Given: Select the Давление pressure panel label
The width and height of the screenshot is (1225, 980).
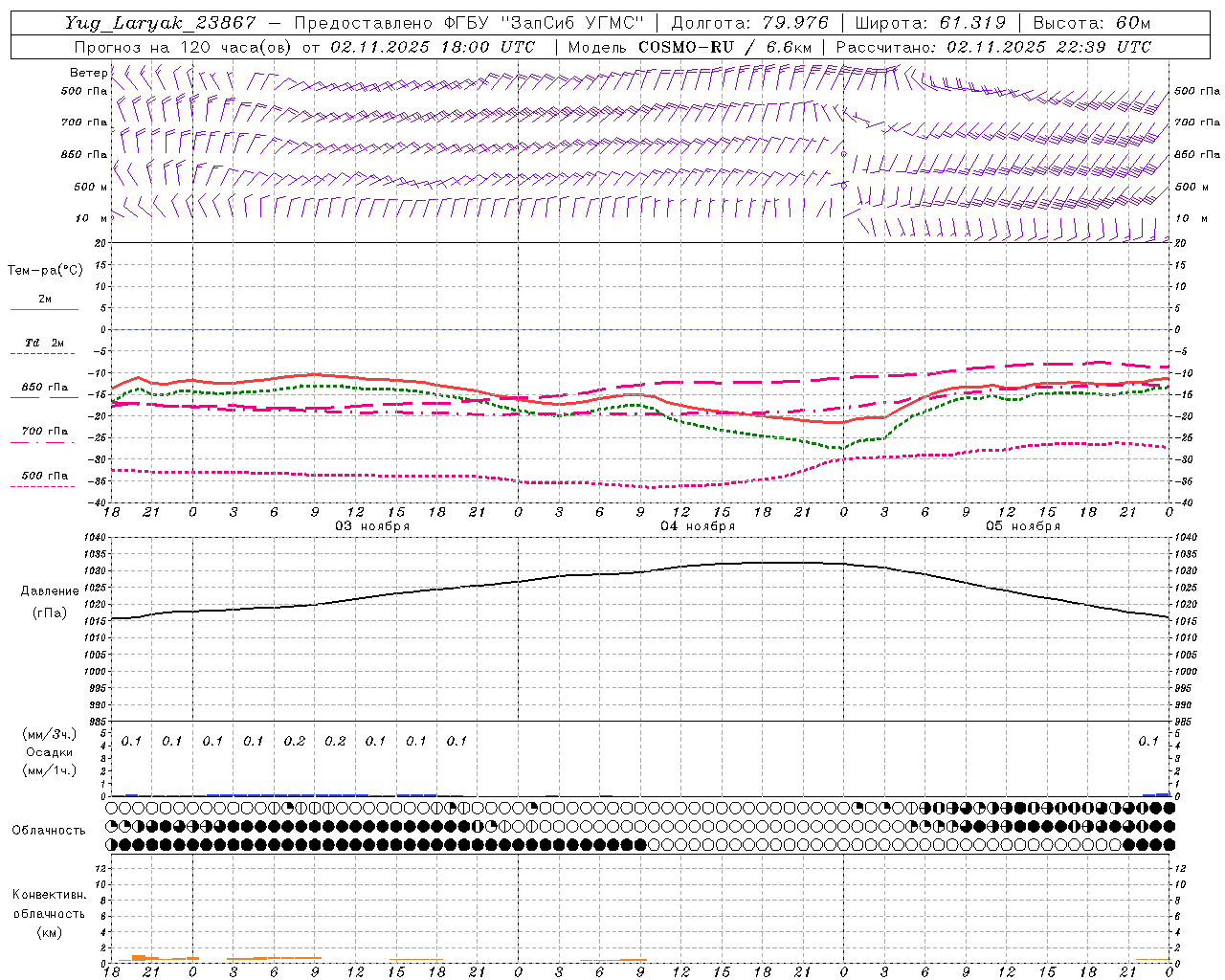Looking at the screenshot, I should [50, 591].
